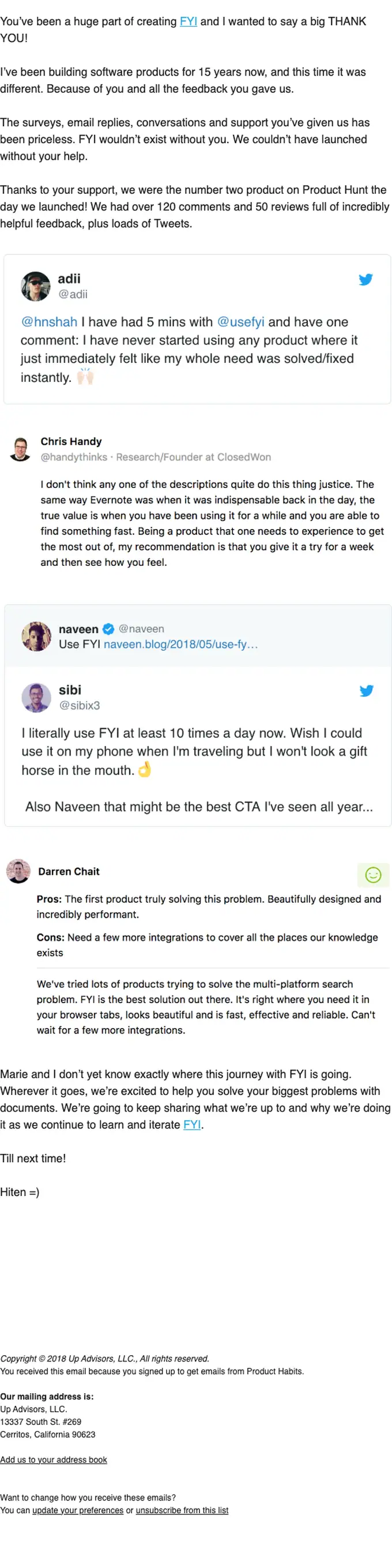Click 'Add us to your address book'

pos(54,1460)
